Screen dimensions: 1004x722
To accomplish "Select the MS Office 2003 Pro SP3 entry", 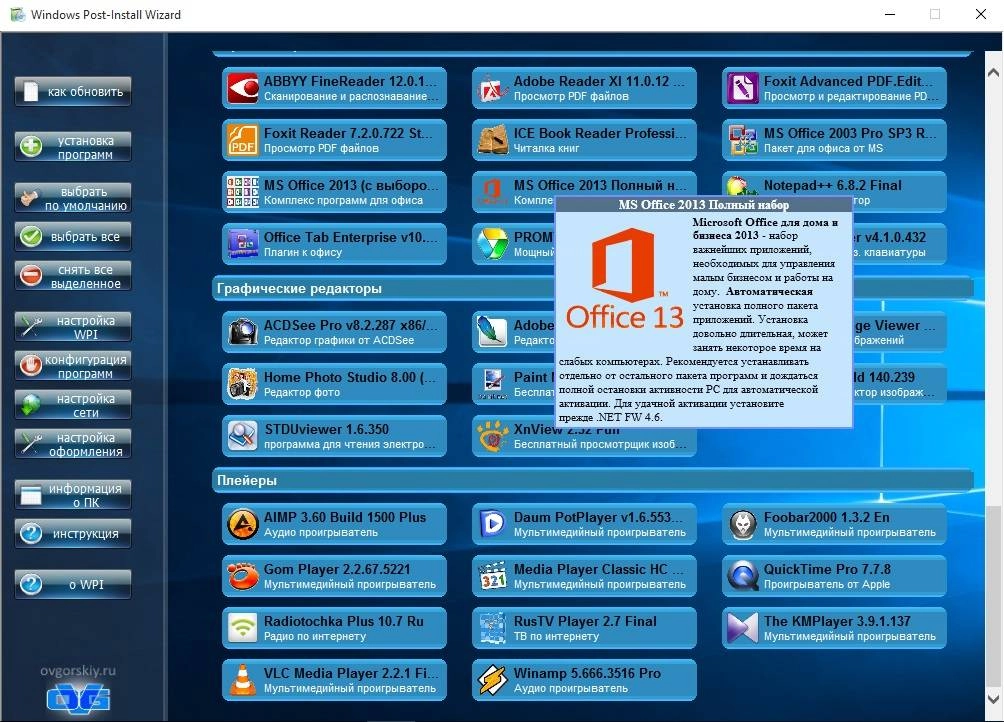I will [834, 140].
